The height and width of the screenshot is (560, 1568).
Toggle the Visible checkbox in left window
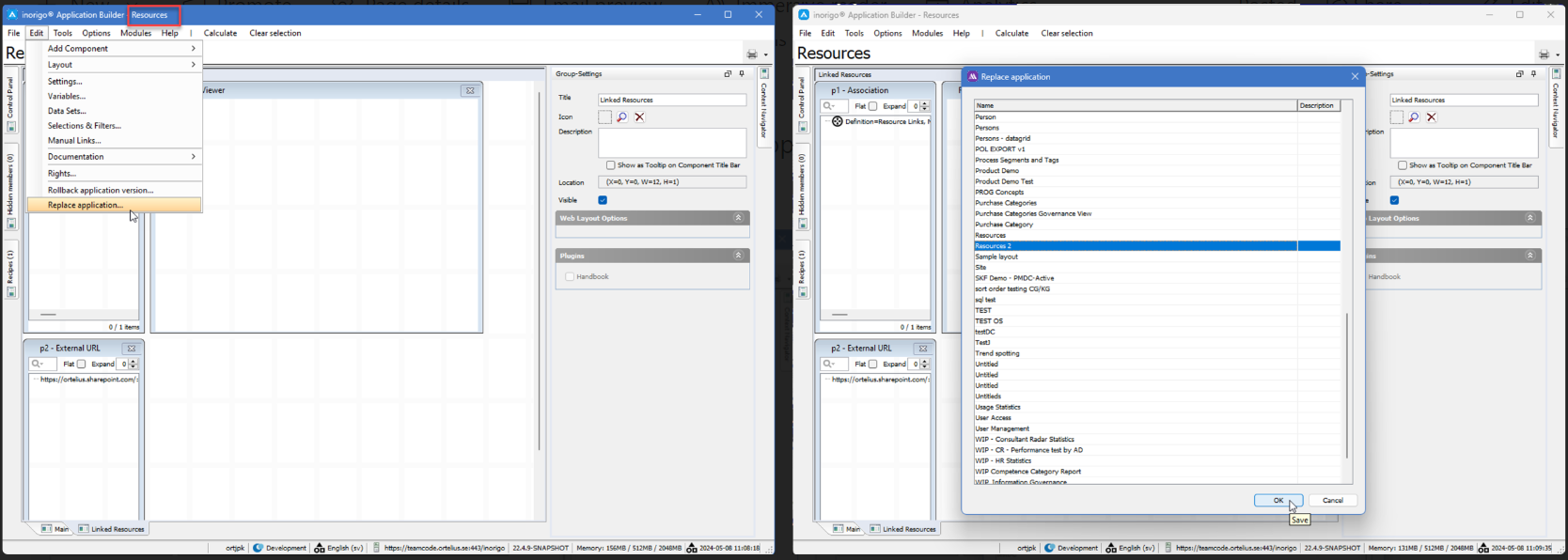coord(603,200)
